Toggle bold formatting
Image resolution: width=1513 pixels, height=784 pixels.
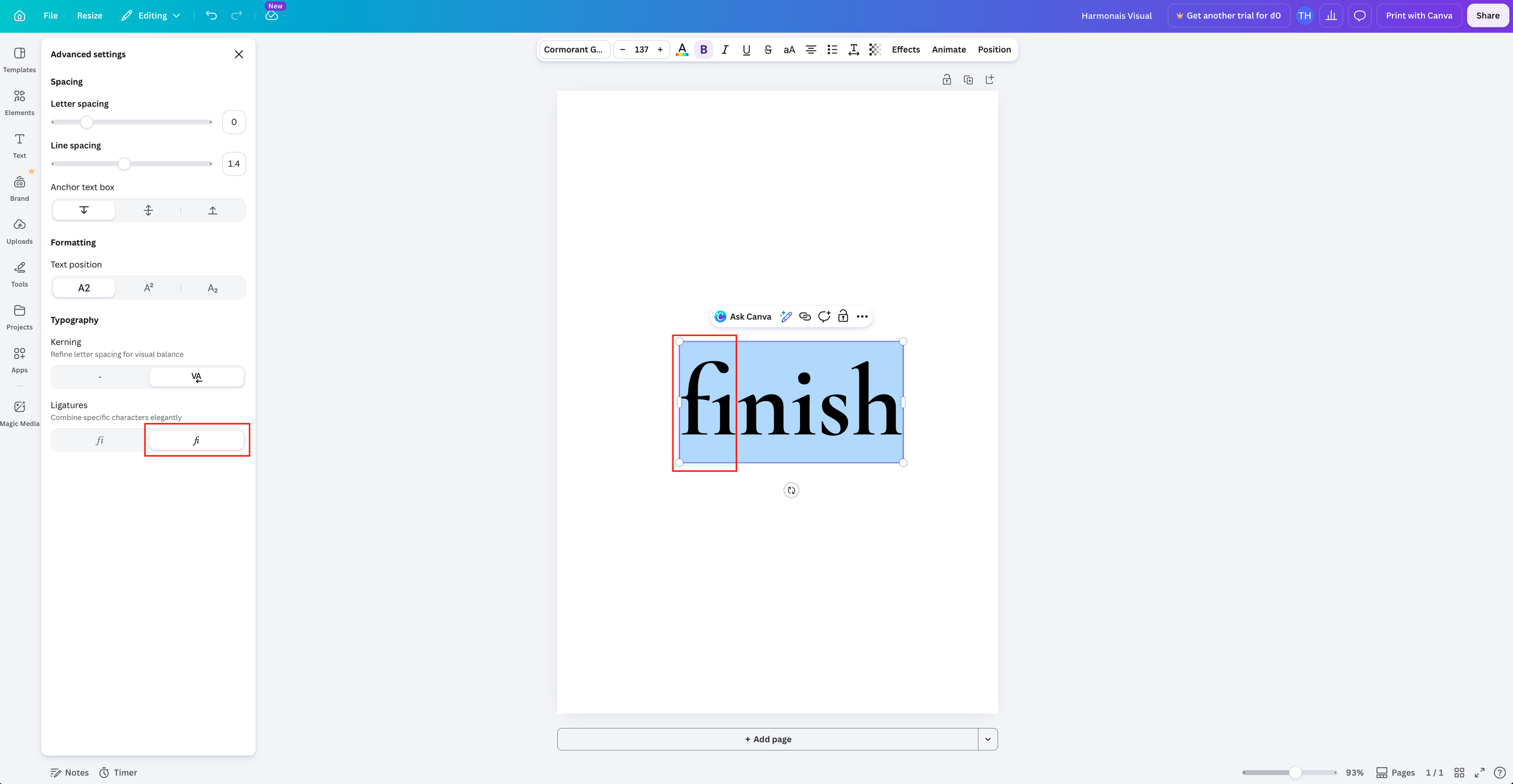point(703,50)
